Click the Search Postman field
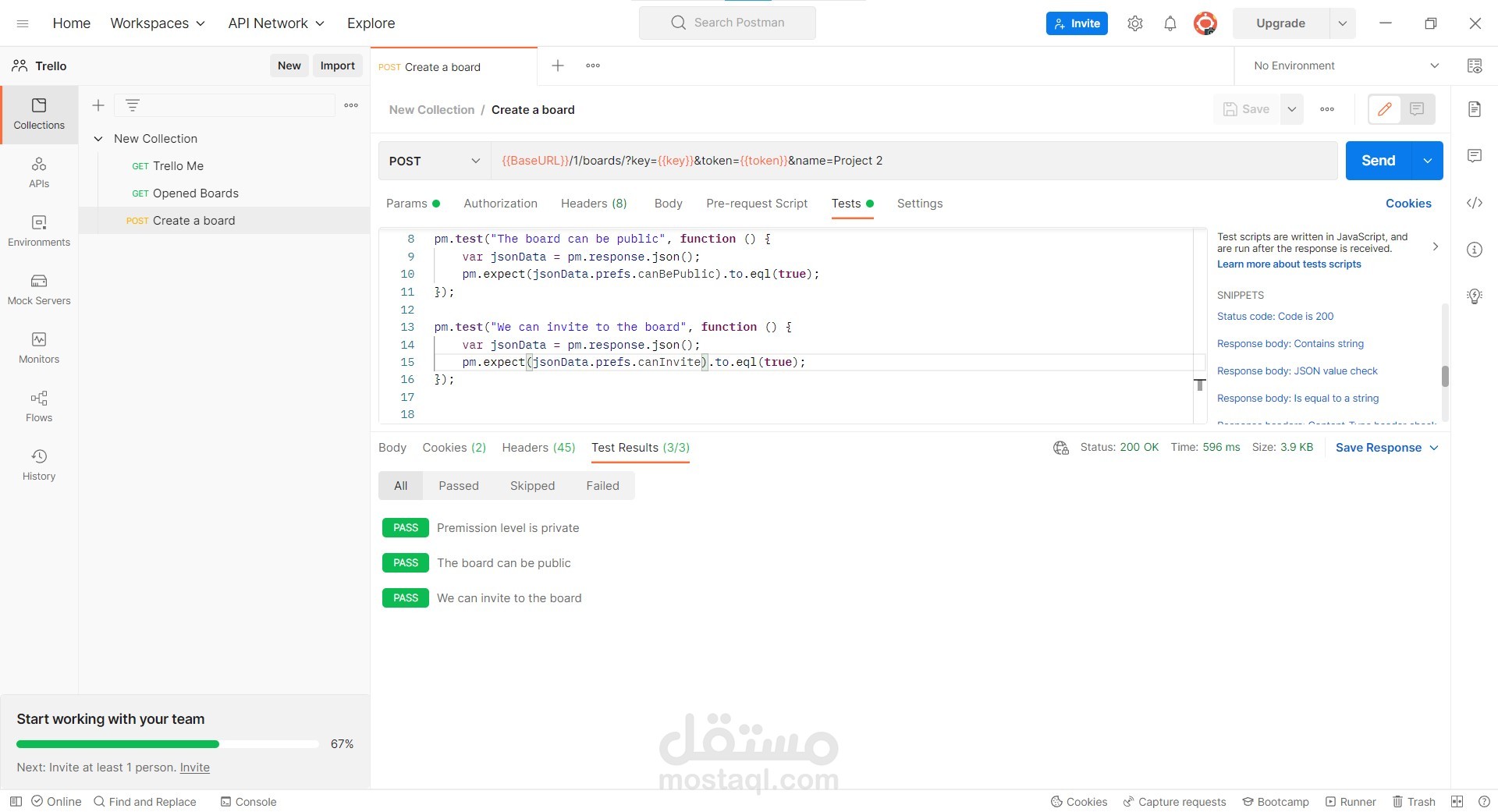The width and height of the screenshot is (1498, 812). [727, 23]
